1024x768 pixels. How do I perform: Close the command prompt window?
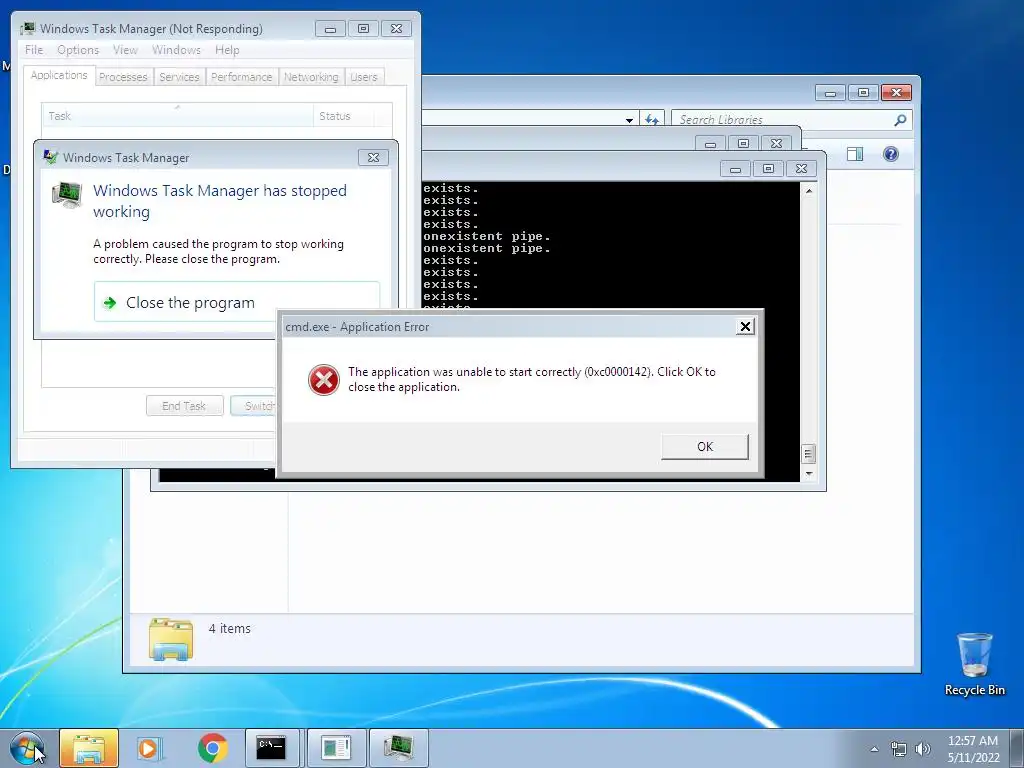[801, 168]
